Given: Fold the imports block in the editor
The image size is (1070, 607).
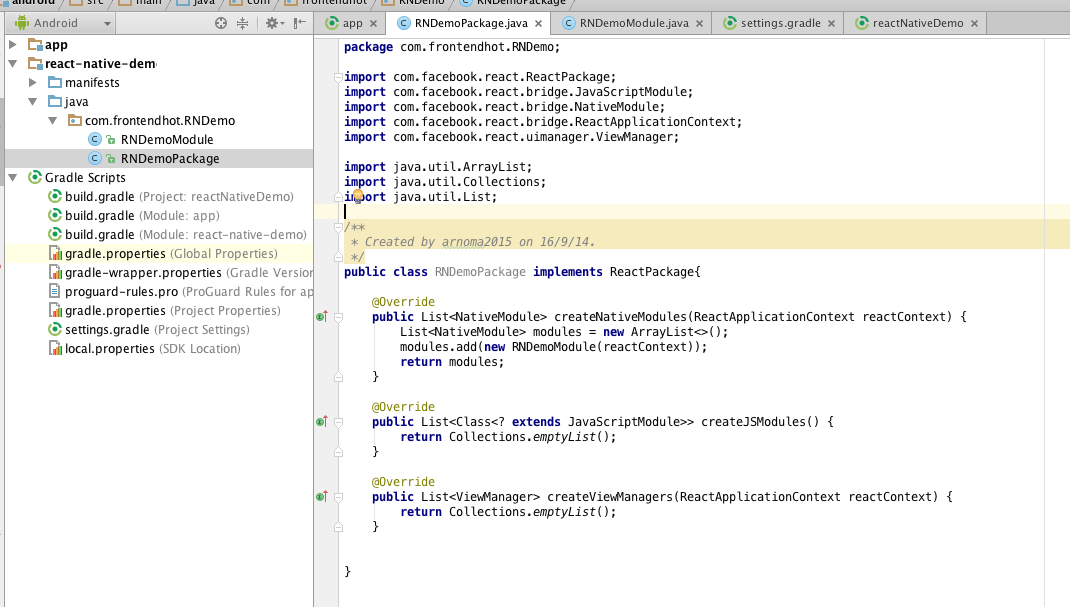Looking at the screenshot, I should click(338, 77).
